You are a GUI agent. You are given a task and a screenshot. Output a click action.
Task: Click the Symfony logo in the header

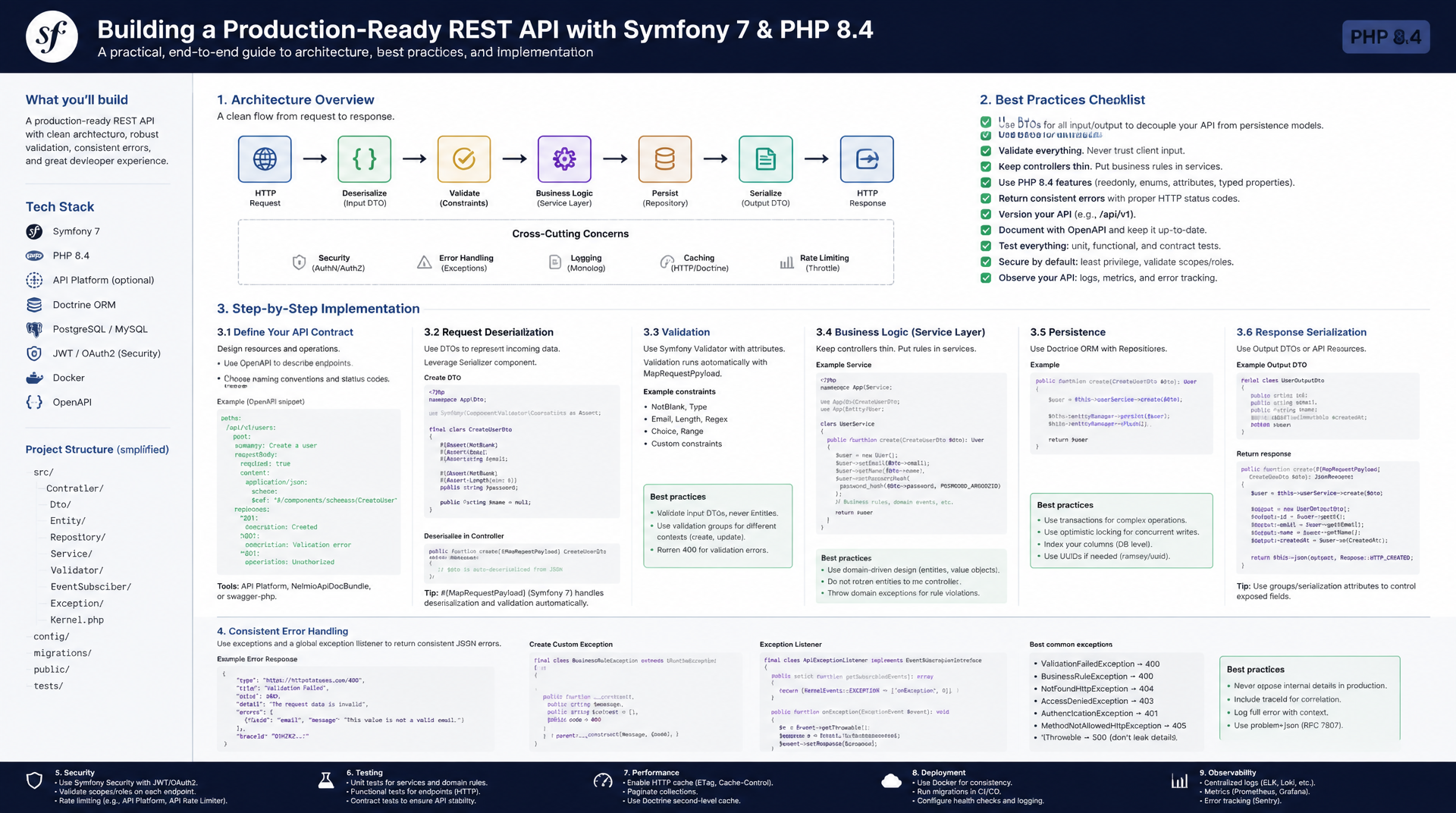tap(52, 36)
